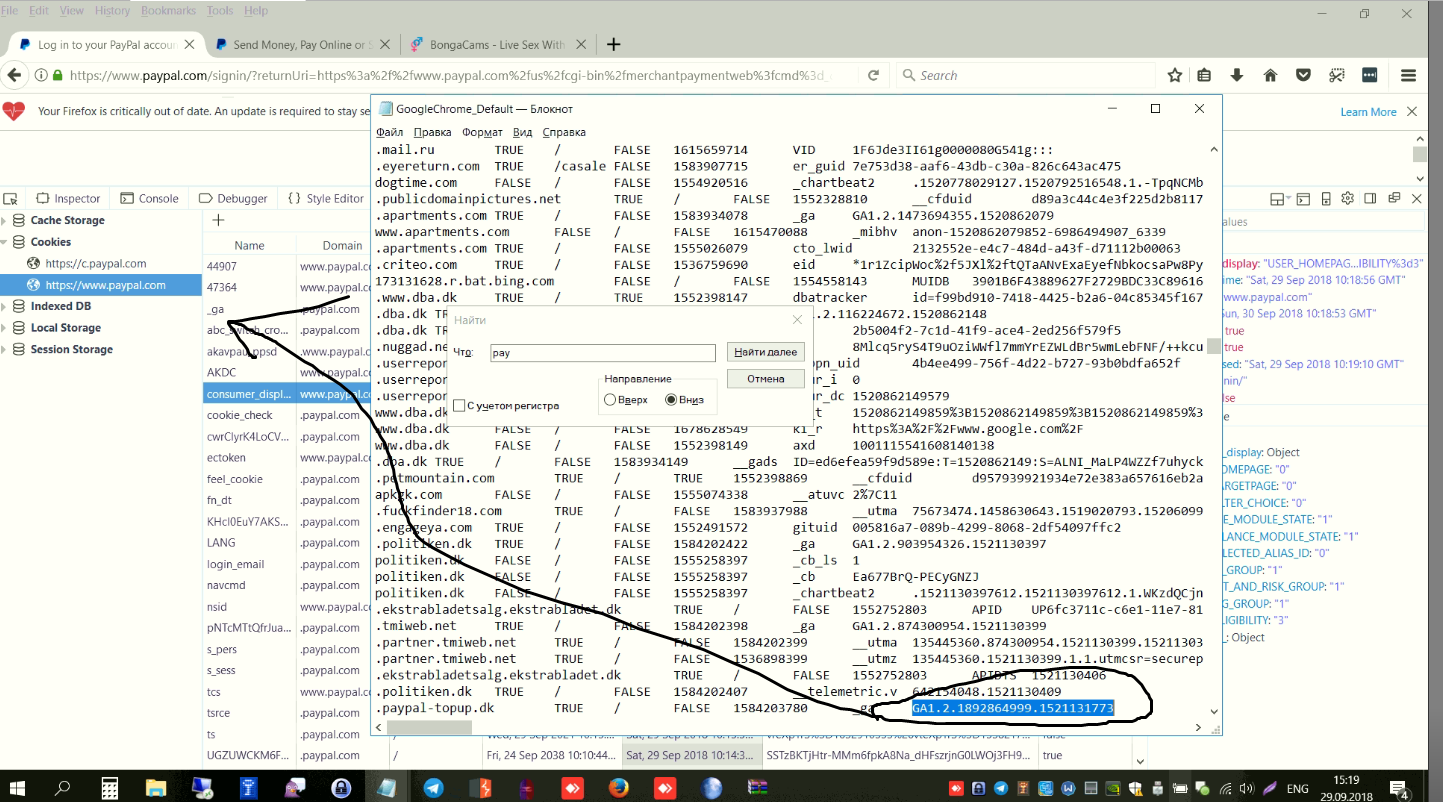The image size is (1443, 802).
Task: Click Отмена button in Find dialog
Action: 765,379
